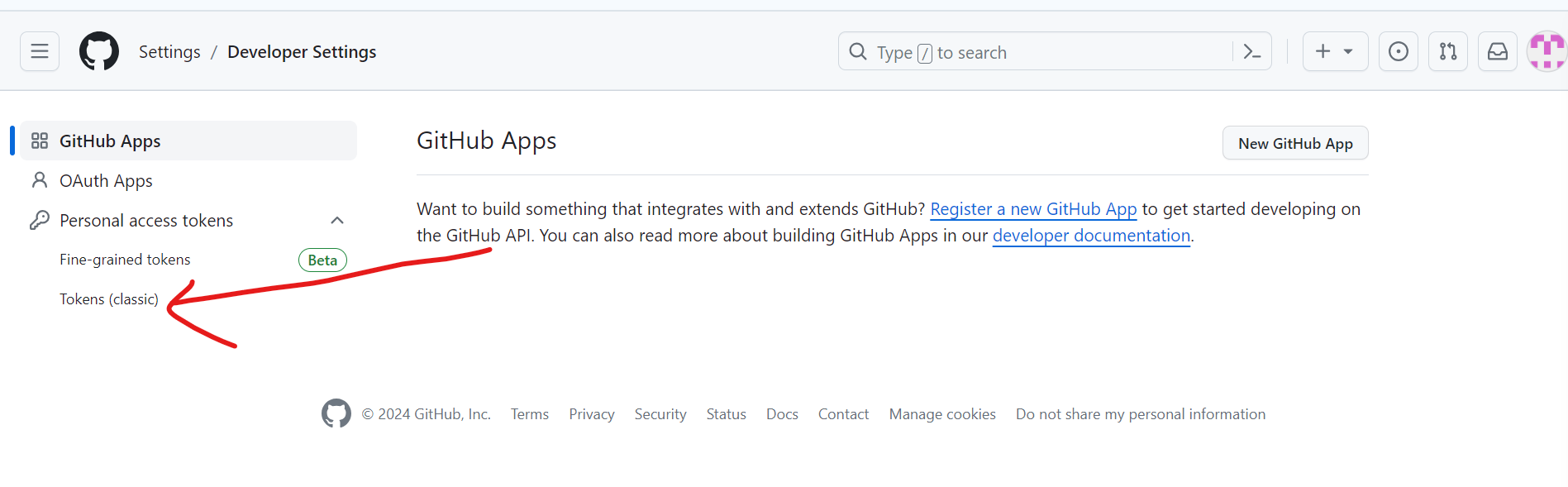Image resolution: width=1568 pixels, height=487 pixels.
Task: Open the command palette icon
Action: pos(1251,52)
